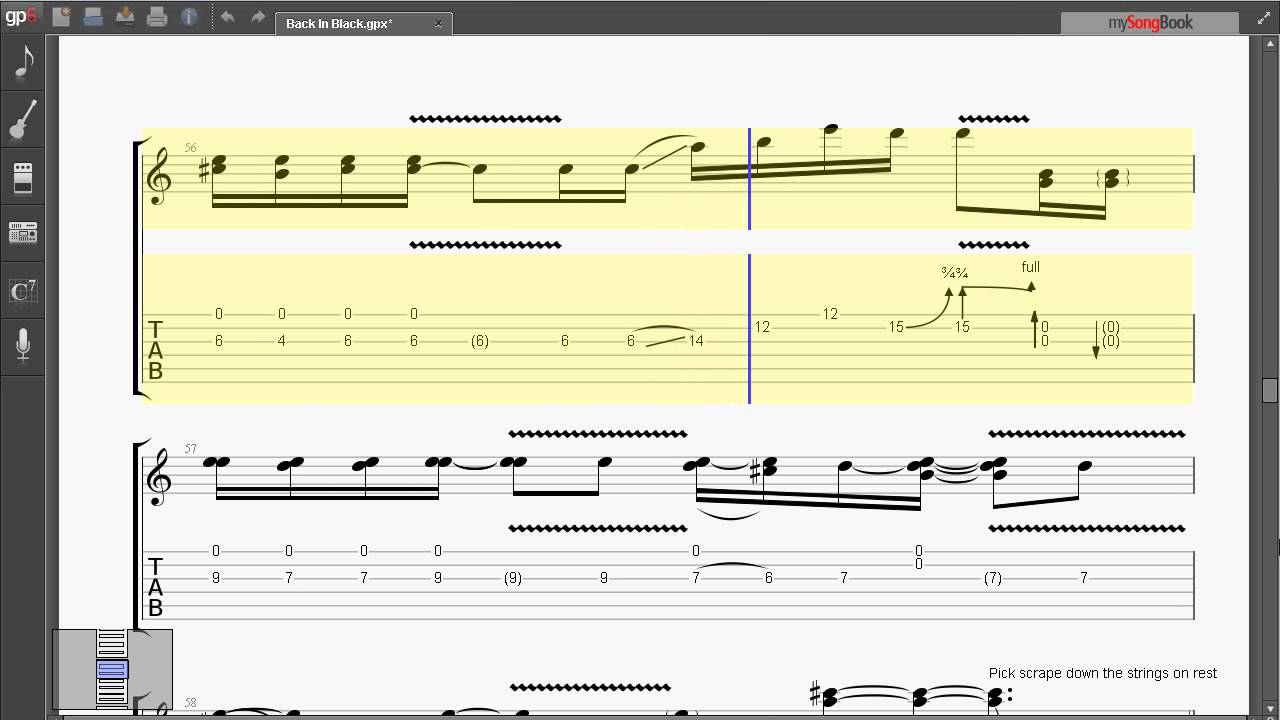
Task: Click the TAB label of bar 57 staff
Action: (x=155, y=588)
